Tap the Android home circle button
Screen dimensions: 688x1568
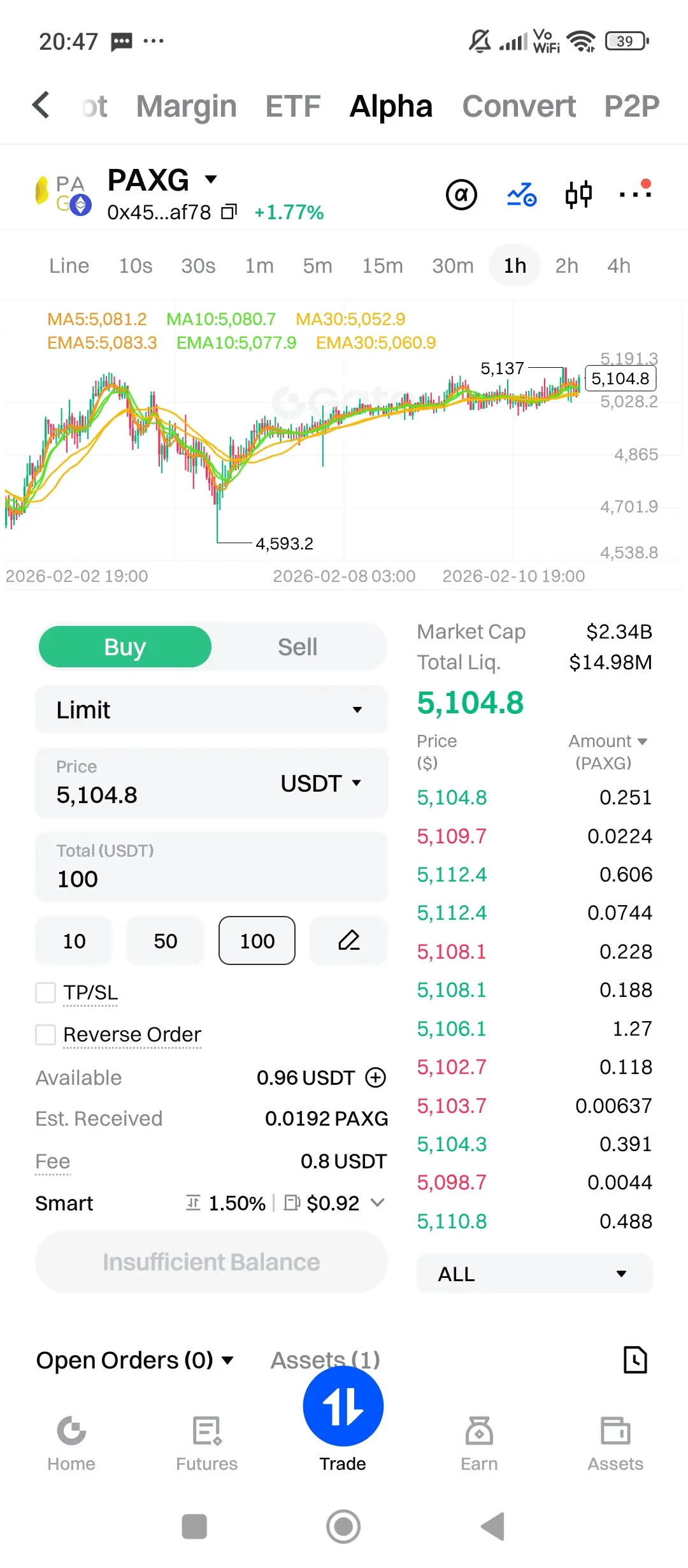[343, 1527]
